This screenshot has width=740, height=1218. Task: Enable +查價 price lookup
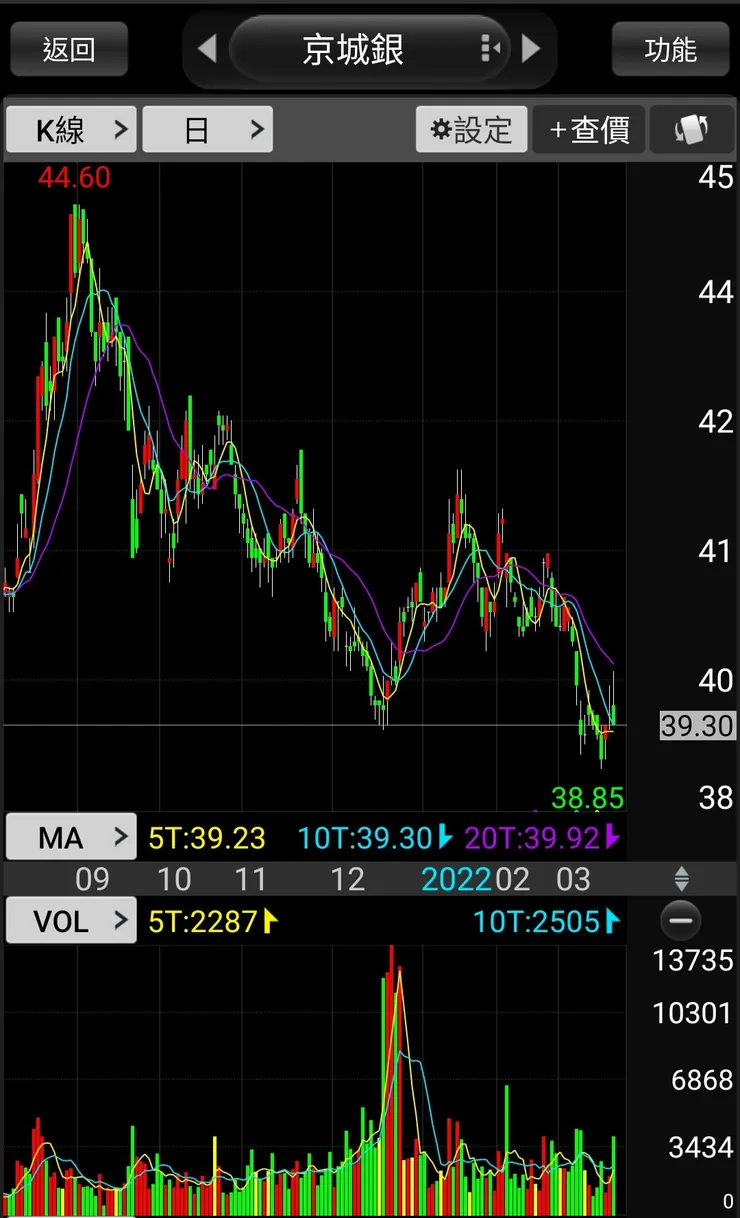[589, 129]
